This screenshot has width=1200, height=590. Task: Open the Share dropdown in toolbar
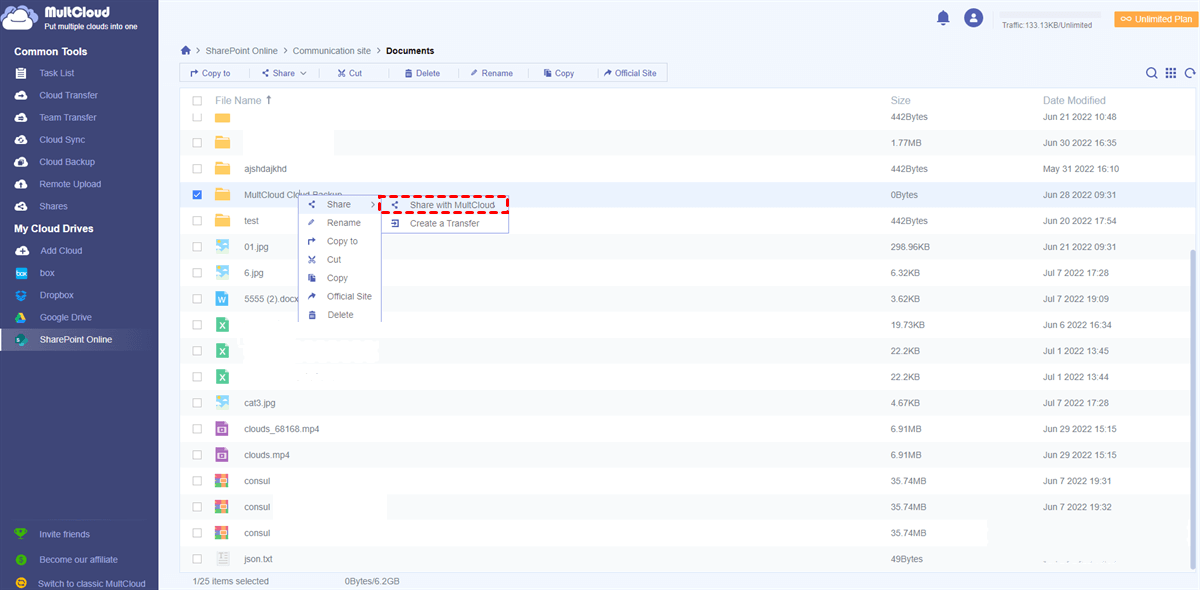(x=284, y=73)
